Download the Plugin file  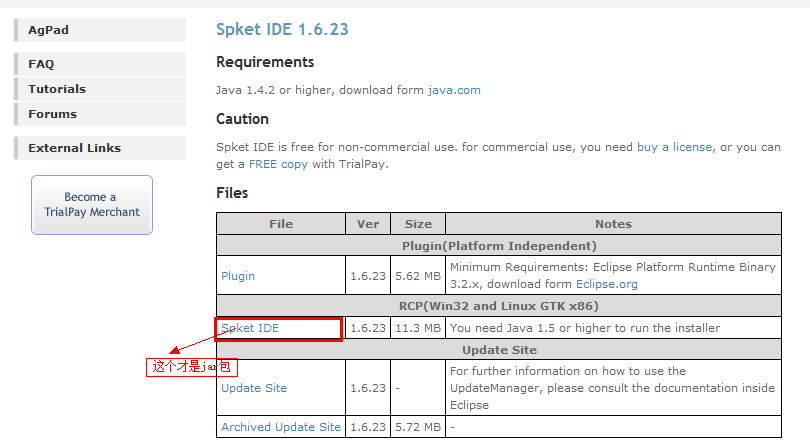tap(238, 276)
